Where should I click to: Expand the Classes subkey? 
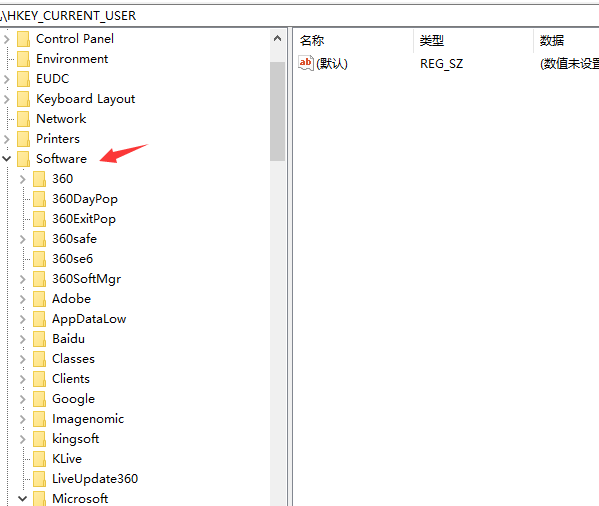(x=23, y=359)
